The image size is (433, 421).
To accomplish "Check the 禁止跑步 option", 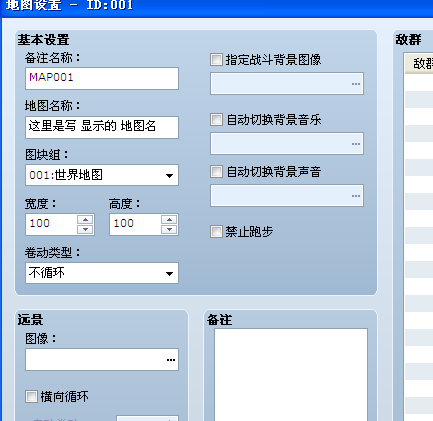I will (x=216, y=232).
